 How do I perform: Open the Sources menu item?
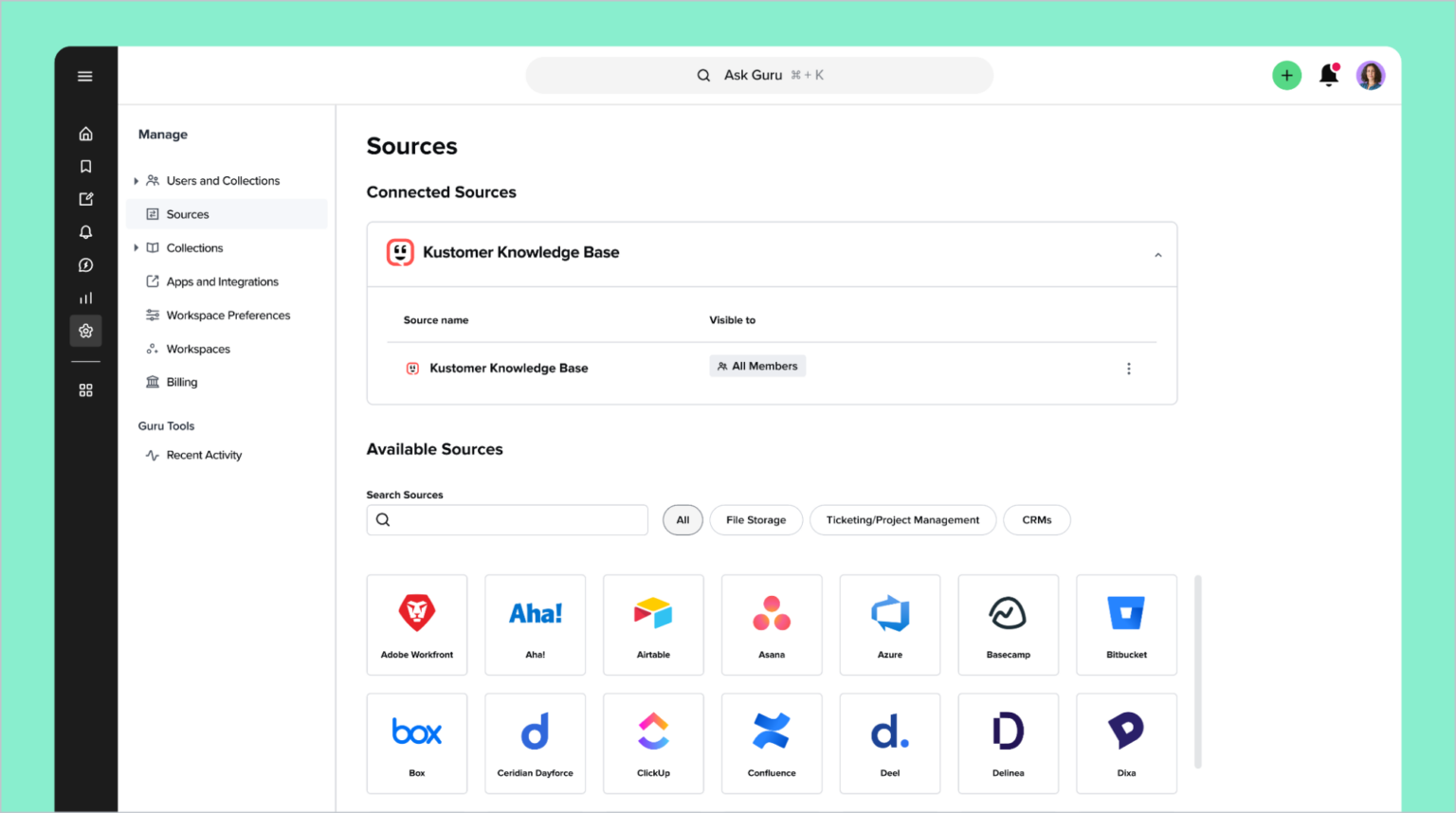(x=187, y=213)
